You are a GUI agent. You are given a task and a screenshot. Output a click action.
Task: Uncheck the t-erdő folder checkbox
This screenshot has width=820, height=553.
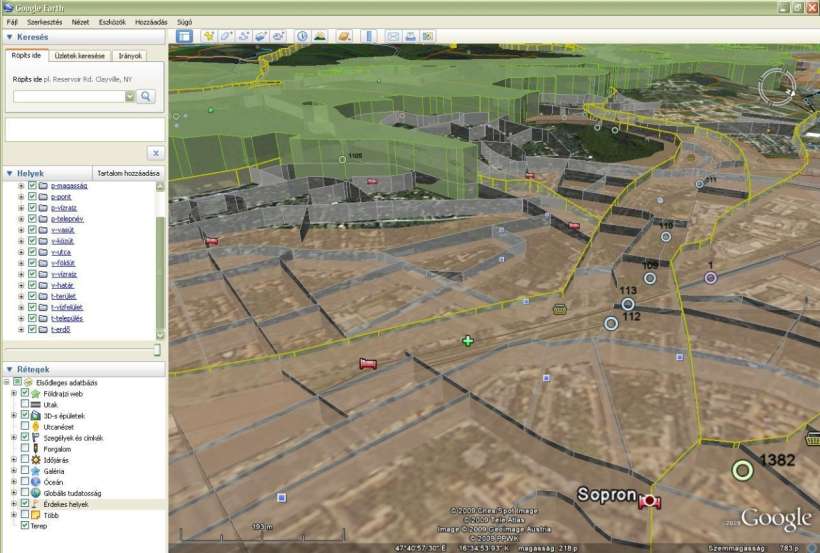32,329
